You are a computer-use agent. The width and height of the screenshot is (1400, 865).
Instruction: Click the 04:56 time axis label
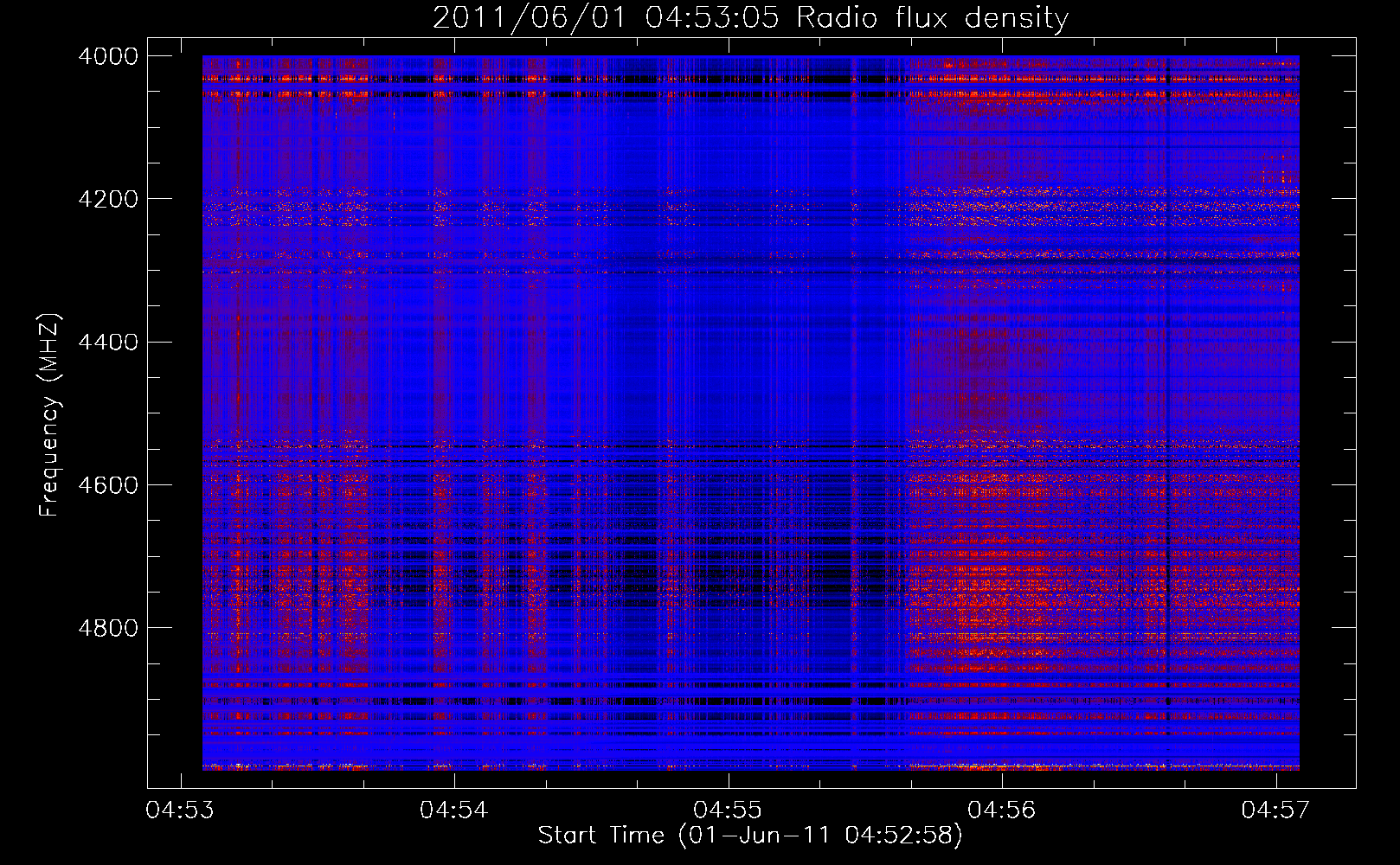[x=1002, y=810]
